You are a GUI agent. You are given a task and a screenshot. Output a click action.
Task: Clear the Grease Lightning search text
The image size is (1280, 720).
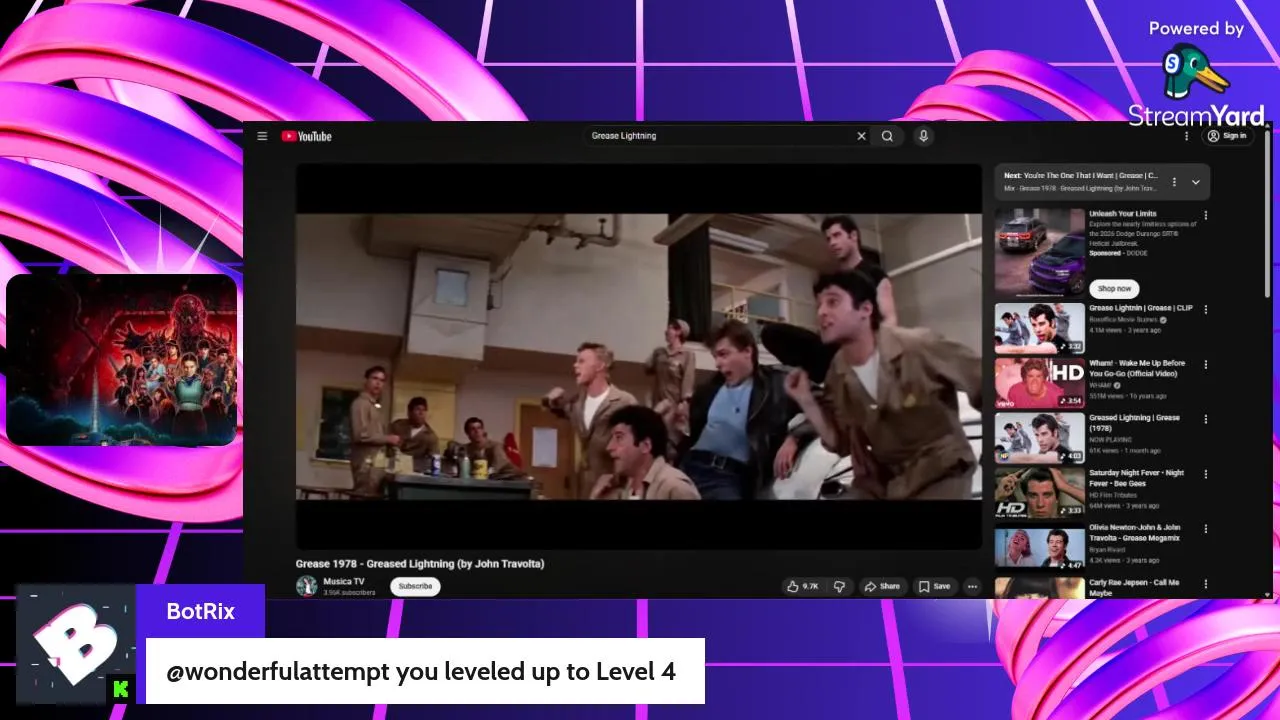click(x=861, y=136)
